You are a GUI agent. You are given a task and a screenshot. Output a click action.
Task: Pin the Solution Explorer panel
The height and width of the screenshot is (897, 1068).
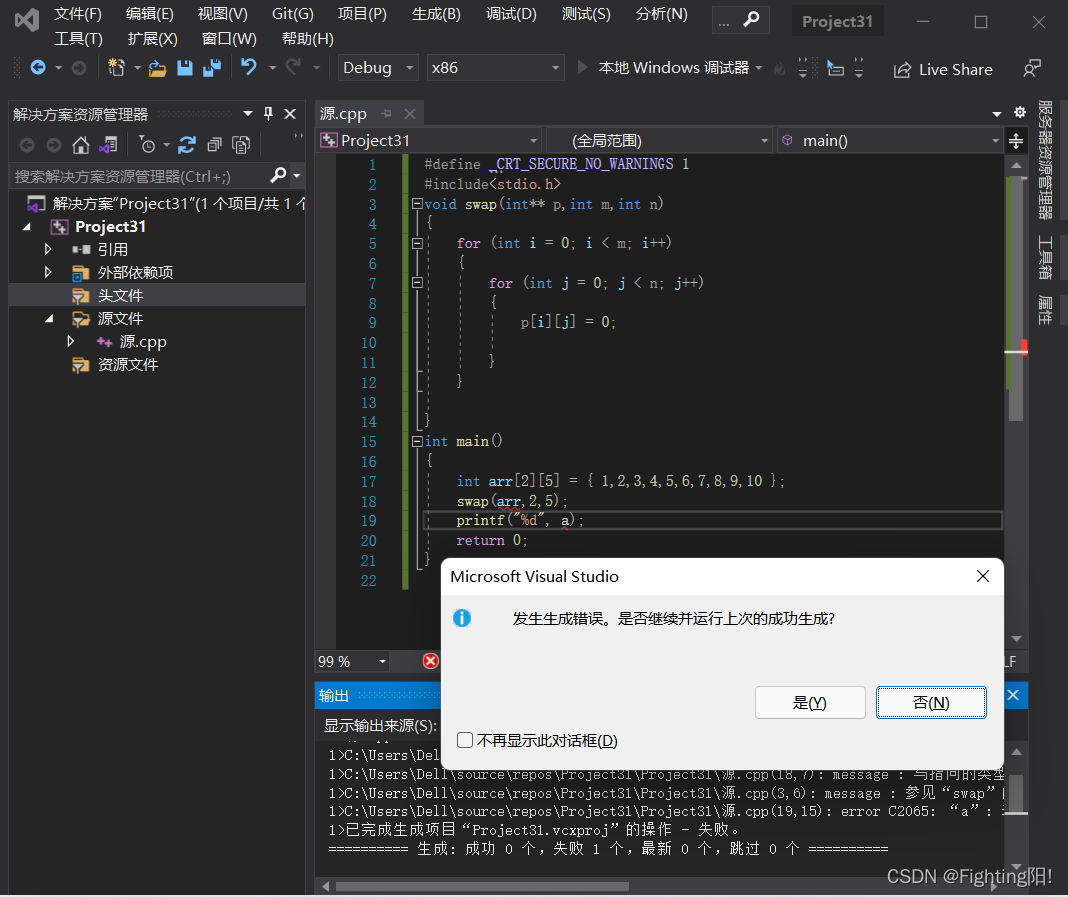(268, 114)
